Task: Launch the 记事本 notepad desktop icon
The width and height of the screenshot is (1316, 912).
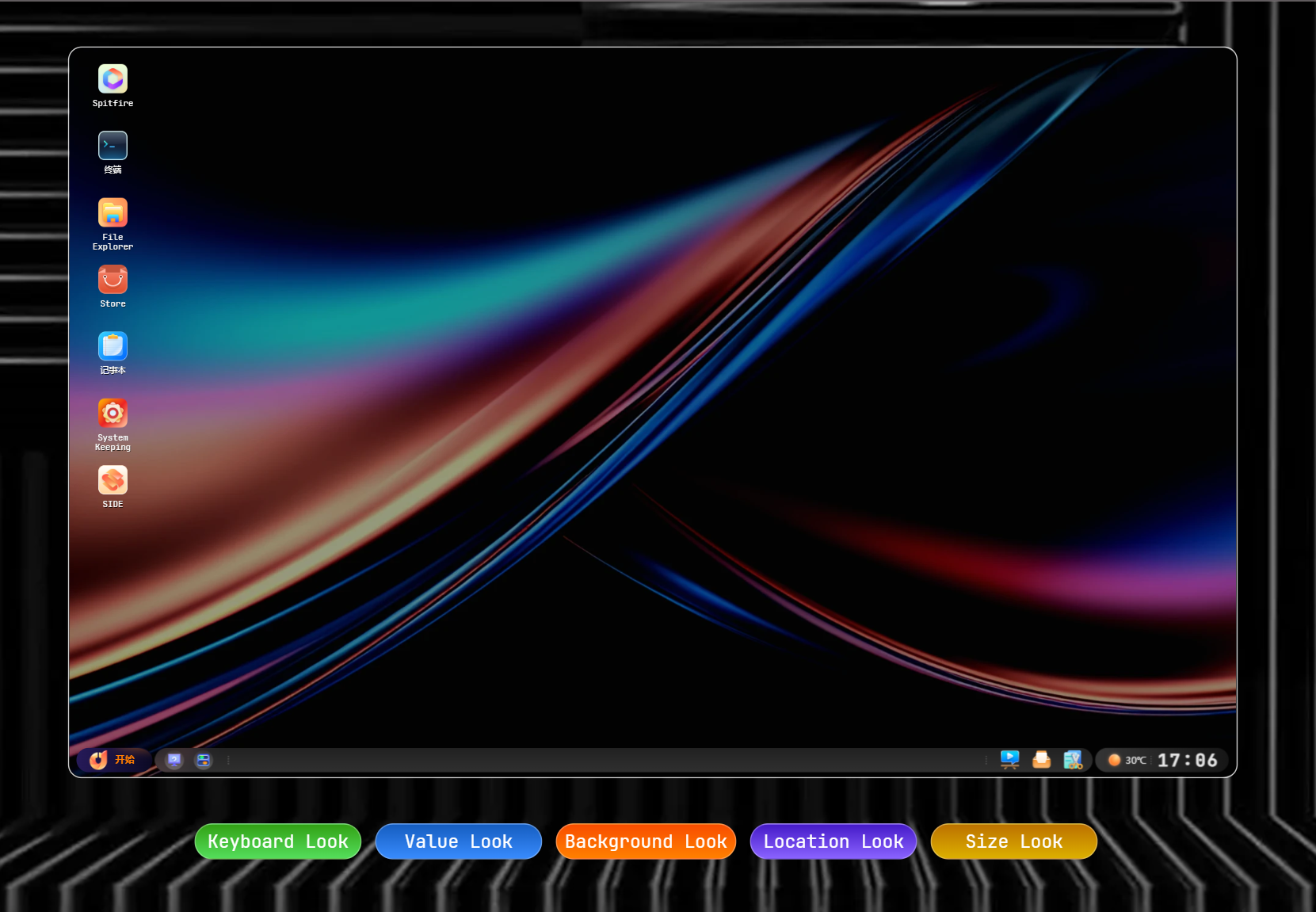Action: click(113, 353)
